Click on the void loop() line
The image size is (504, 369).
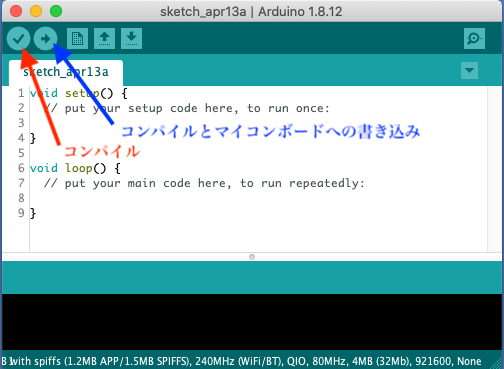coord(75,168)
